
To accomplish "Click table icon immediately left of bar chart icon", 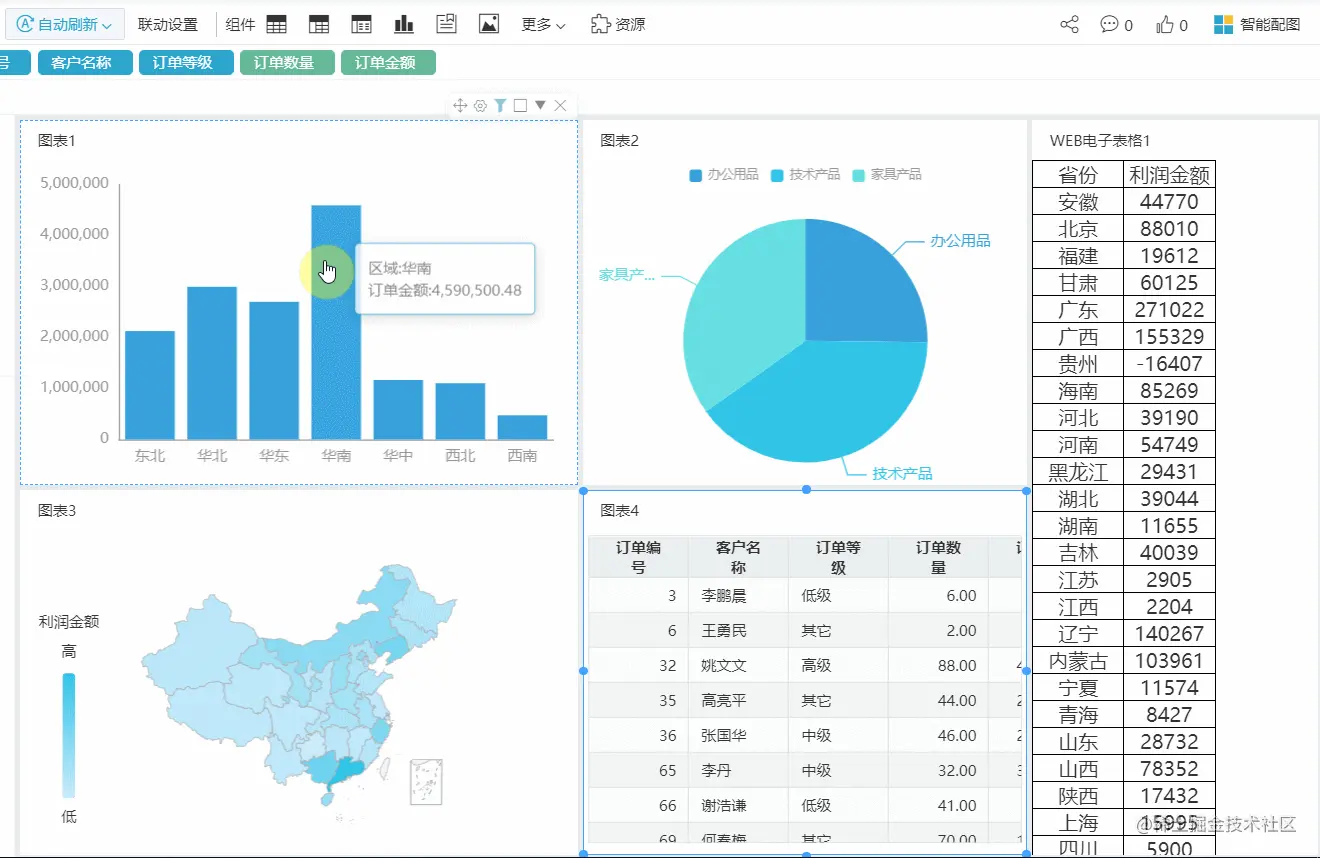I will 361,25.
